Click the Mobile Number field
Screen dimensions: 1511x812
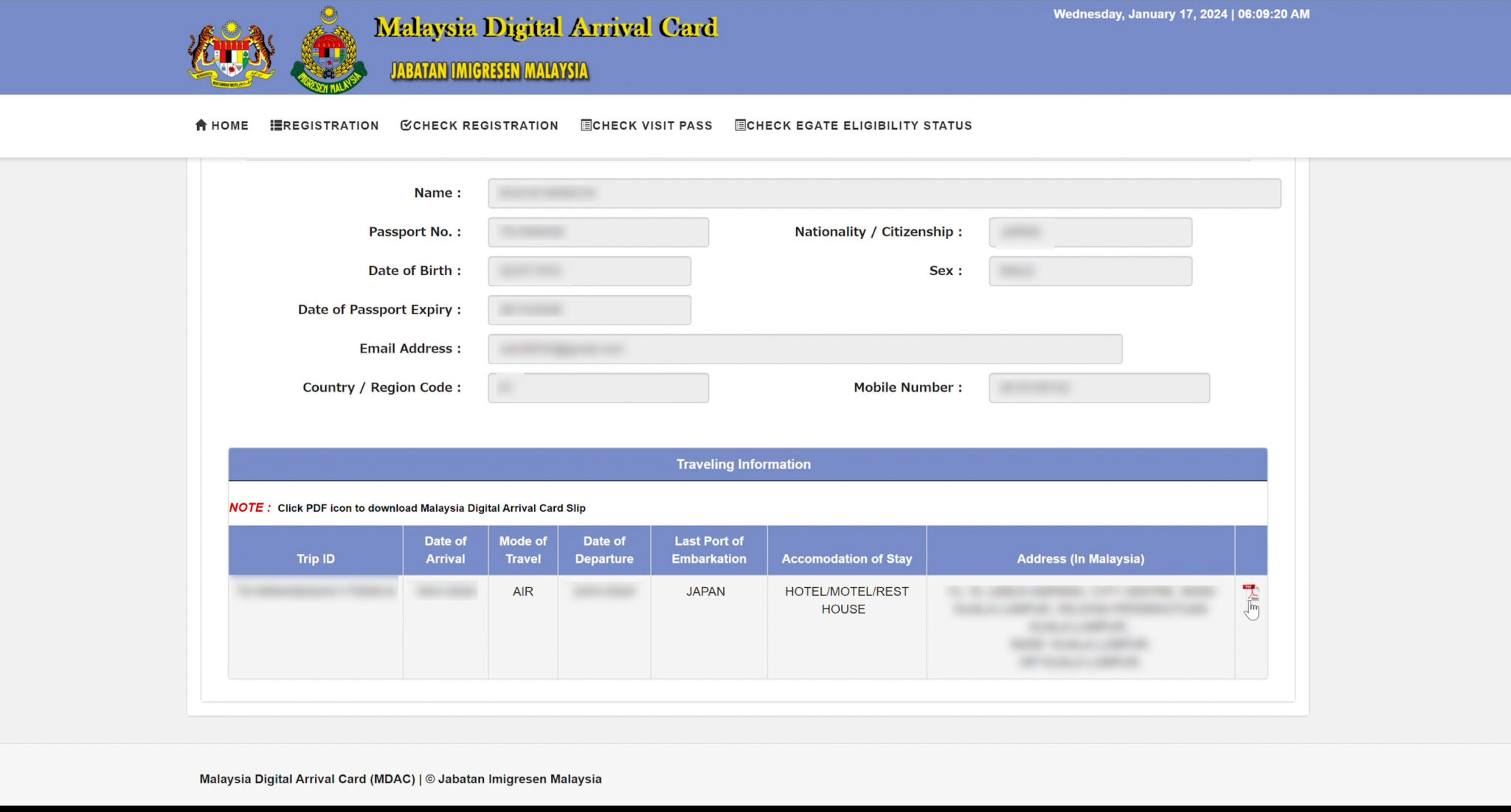click(x=1099, y=387)
